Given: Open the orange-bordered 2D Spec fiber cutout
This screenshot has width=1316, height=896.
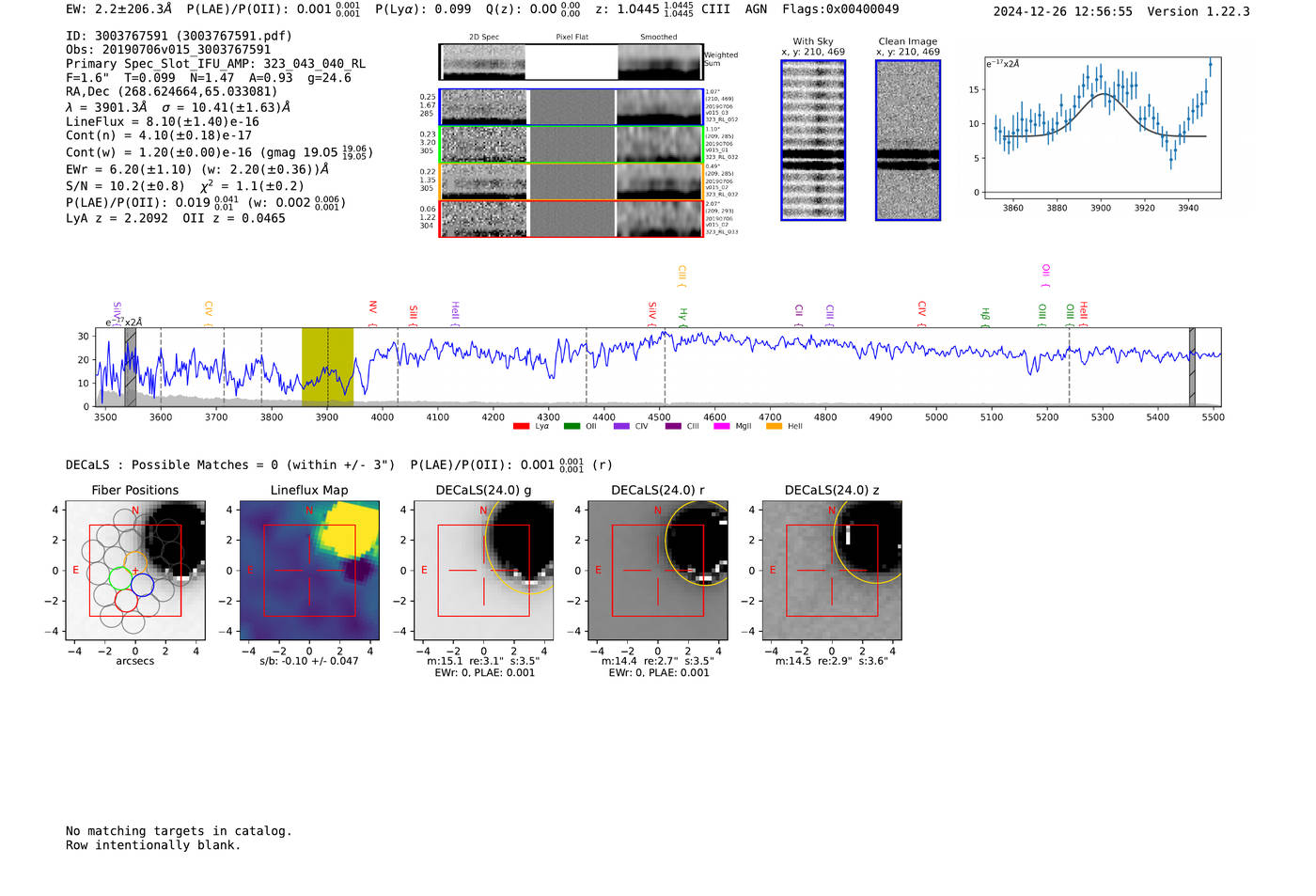Looking at the screenshot, I should click(x=483, y=181).
